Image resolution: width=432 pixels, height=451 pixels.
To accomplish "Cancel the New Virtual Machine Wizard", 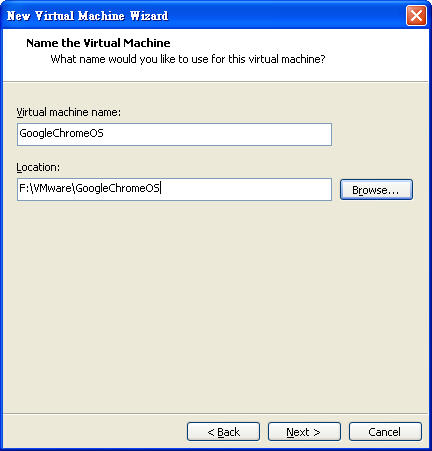I will tap(385, 432).
